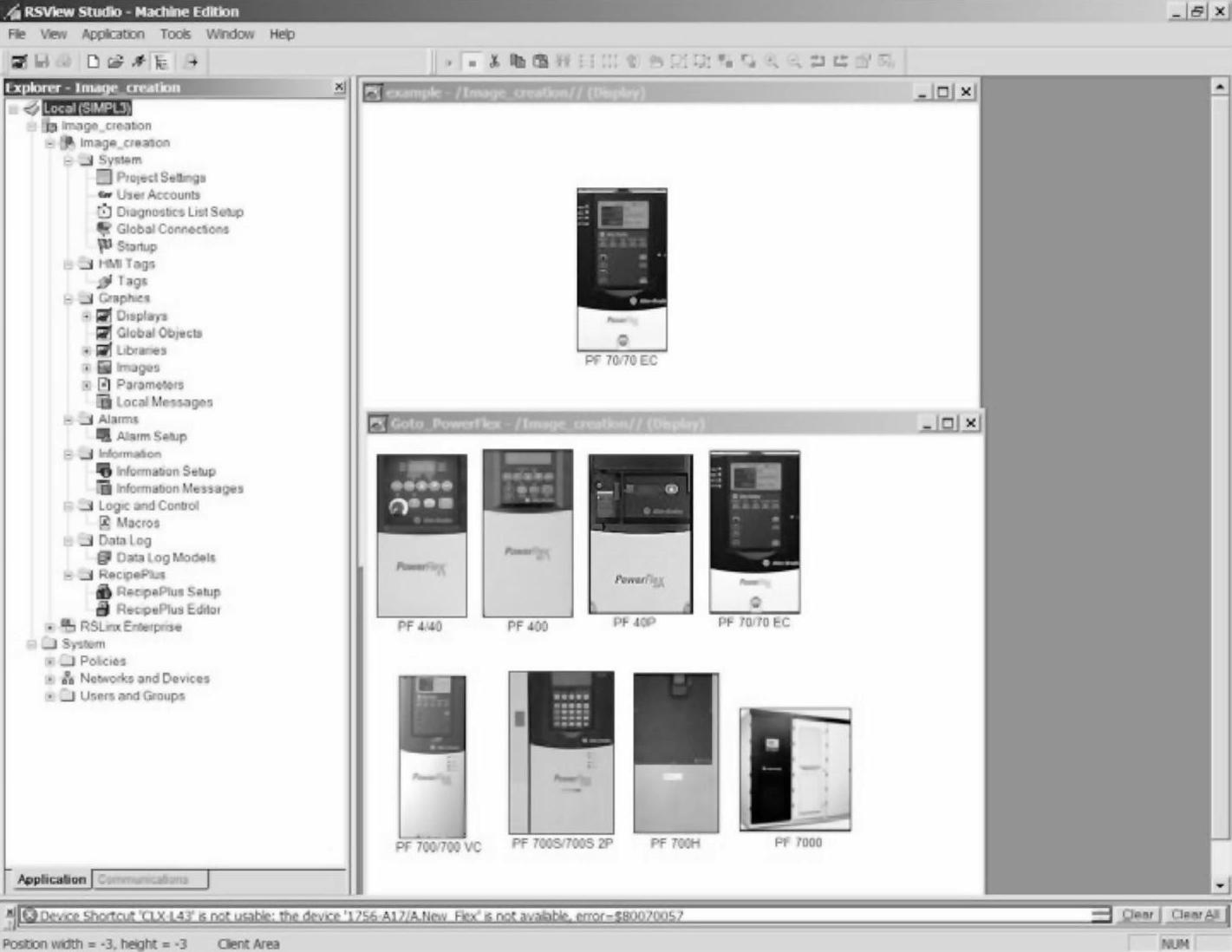Expand the Libraries node in Graphics
The image size is (1232, 952).
point(86,350)
